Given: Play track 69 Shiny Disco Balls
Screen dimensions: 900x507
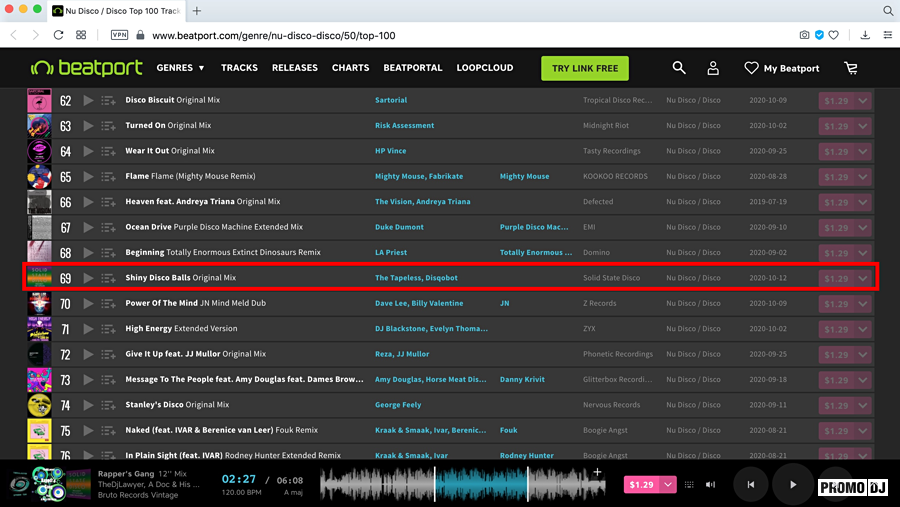Looking at the screenshot, I should (88, 278).
